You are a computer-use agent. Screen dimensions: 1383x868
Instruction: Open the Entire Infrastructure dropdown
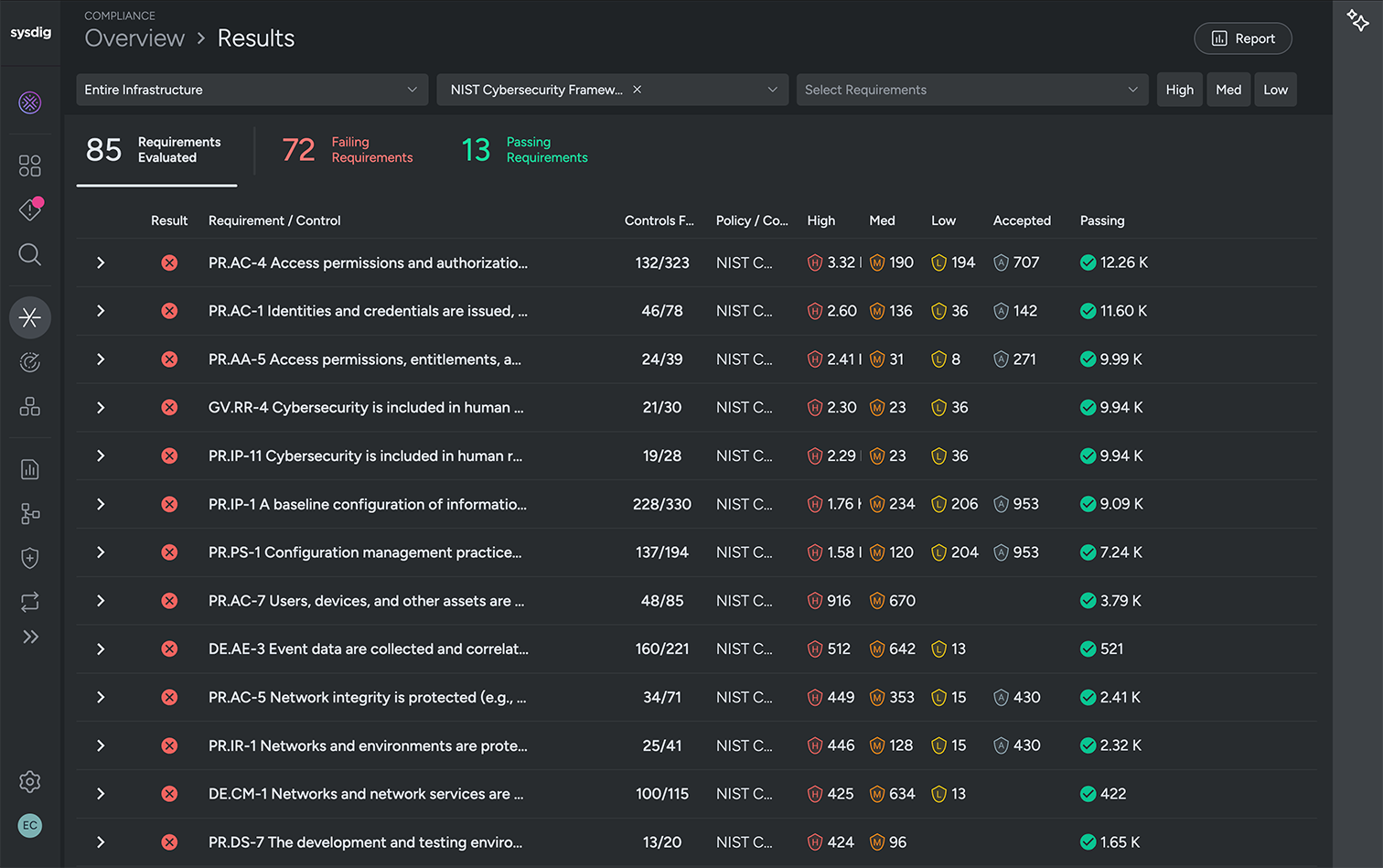252,90
